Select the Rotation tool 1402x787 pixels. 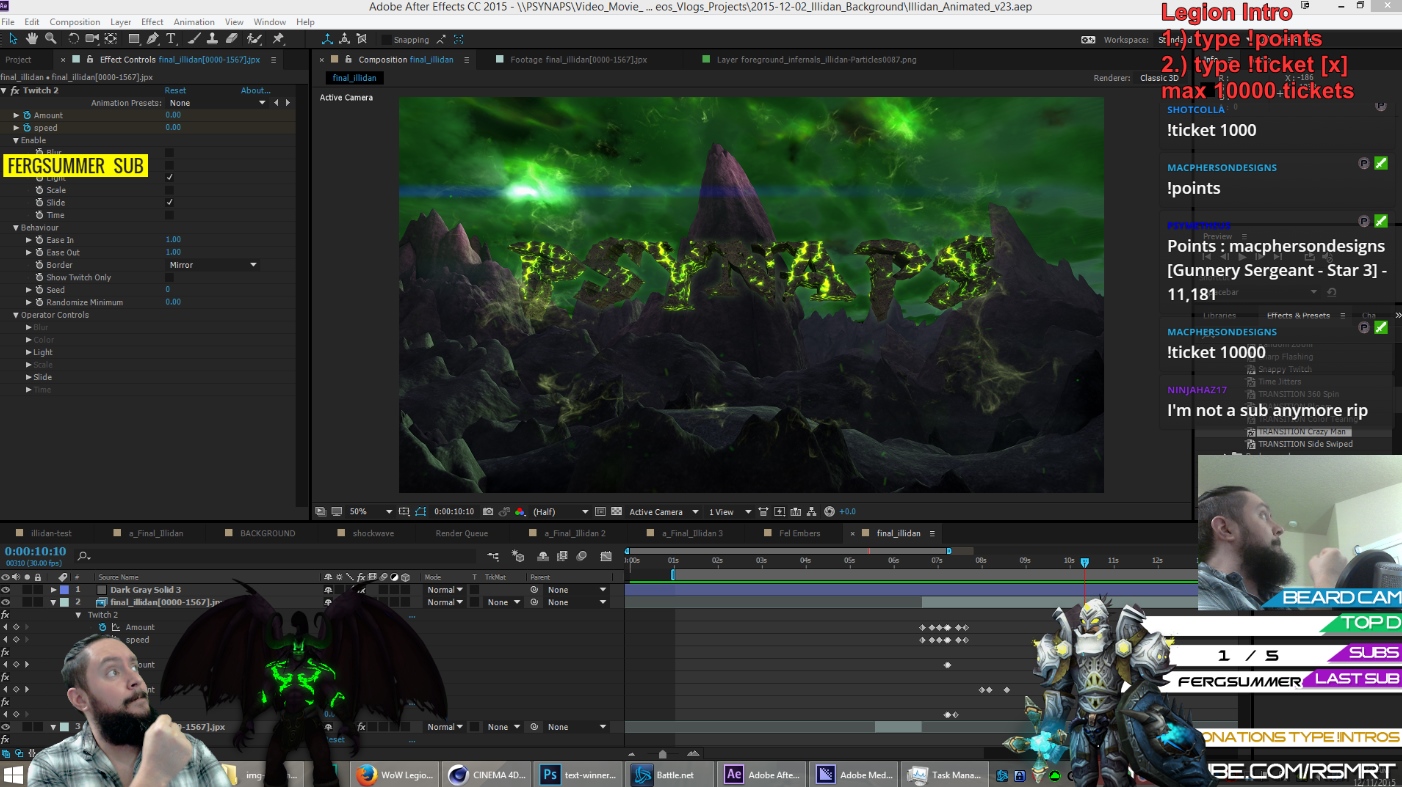74,39
